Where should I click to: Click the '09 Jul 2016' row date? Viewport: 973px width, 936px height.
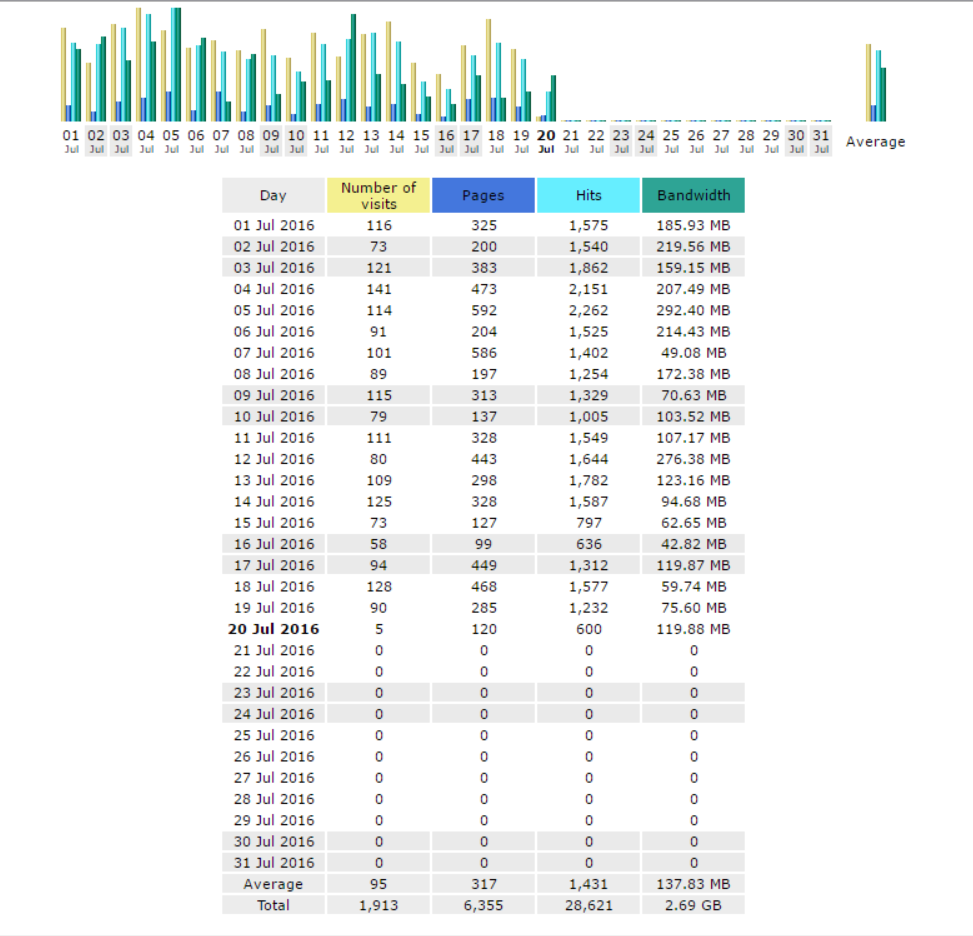pos(274,395)
